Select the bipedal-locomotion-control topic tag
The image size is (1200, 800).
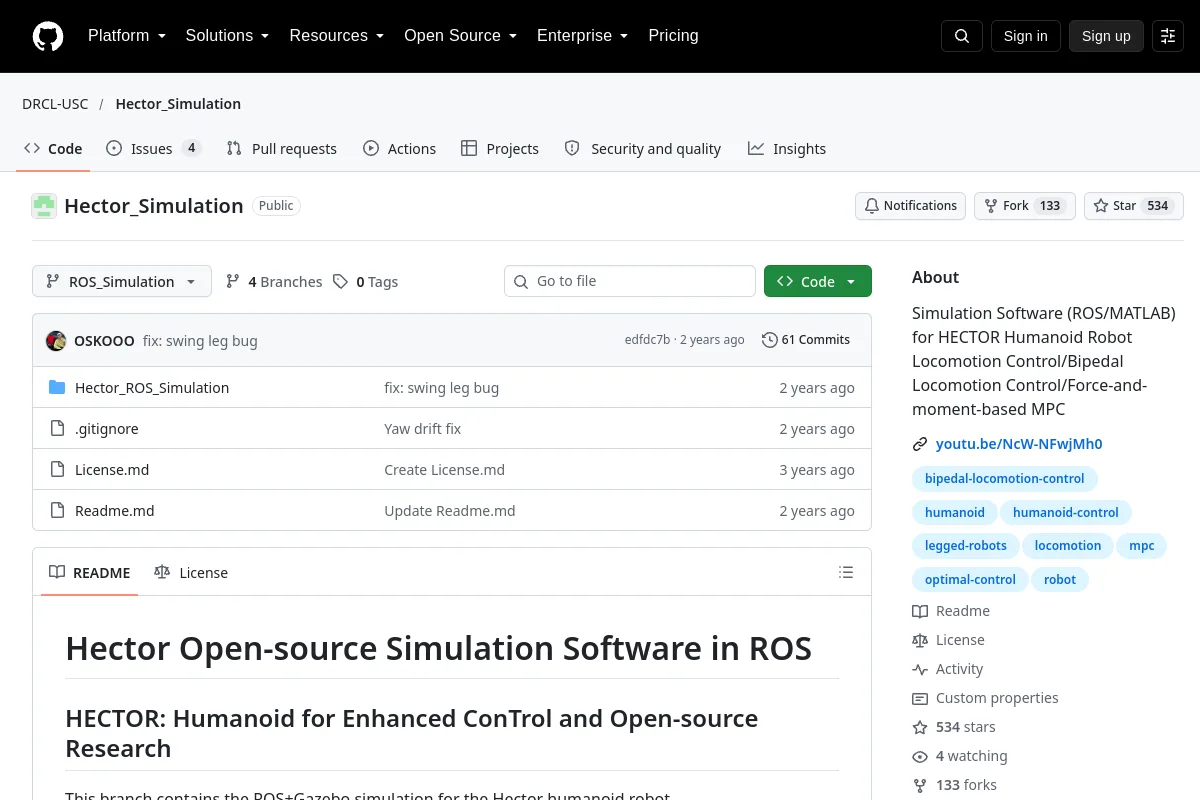1005,479
